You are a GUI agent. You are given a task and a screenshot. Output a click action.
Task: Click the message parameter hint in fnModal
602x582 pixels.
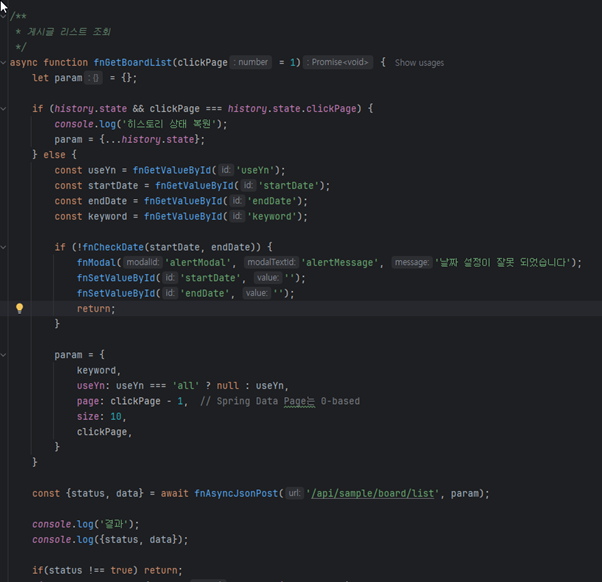(411, 263)
